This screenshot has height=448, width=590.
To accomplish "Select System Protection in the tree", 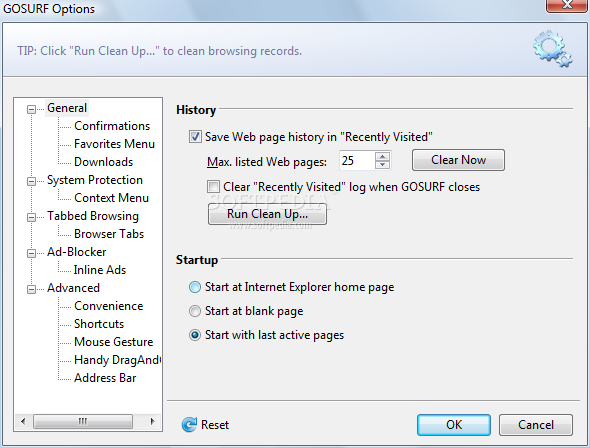I will (95, 180).
